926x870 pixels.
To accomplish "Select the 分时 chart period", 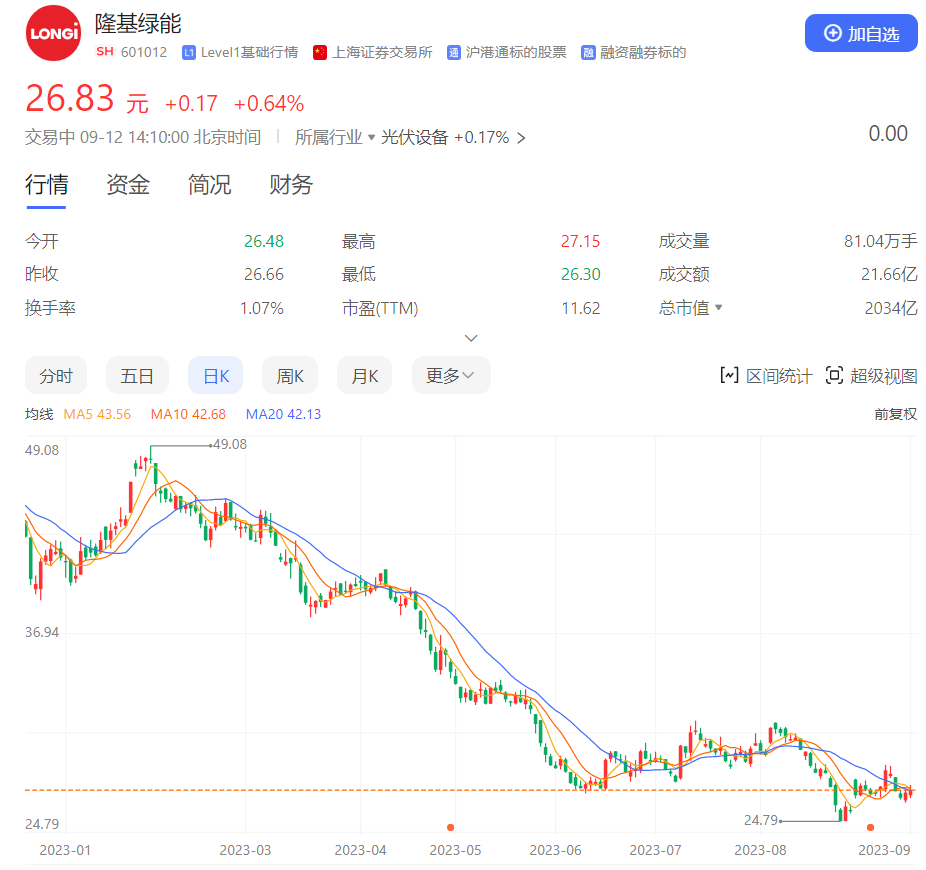I will coord(56,376).
